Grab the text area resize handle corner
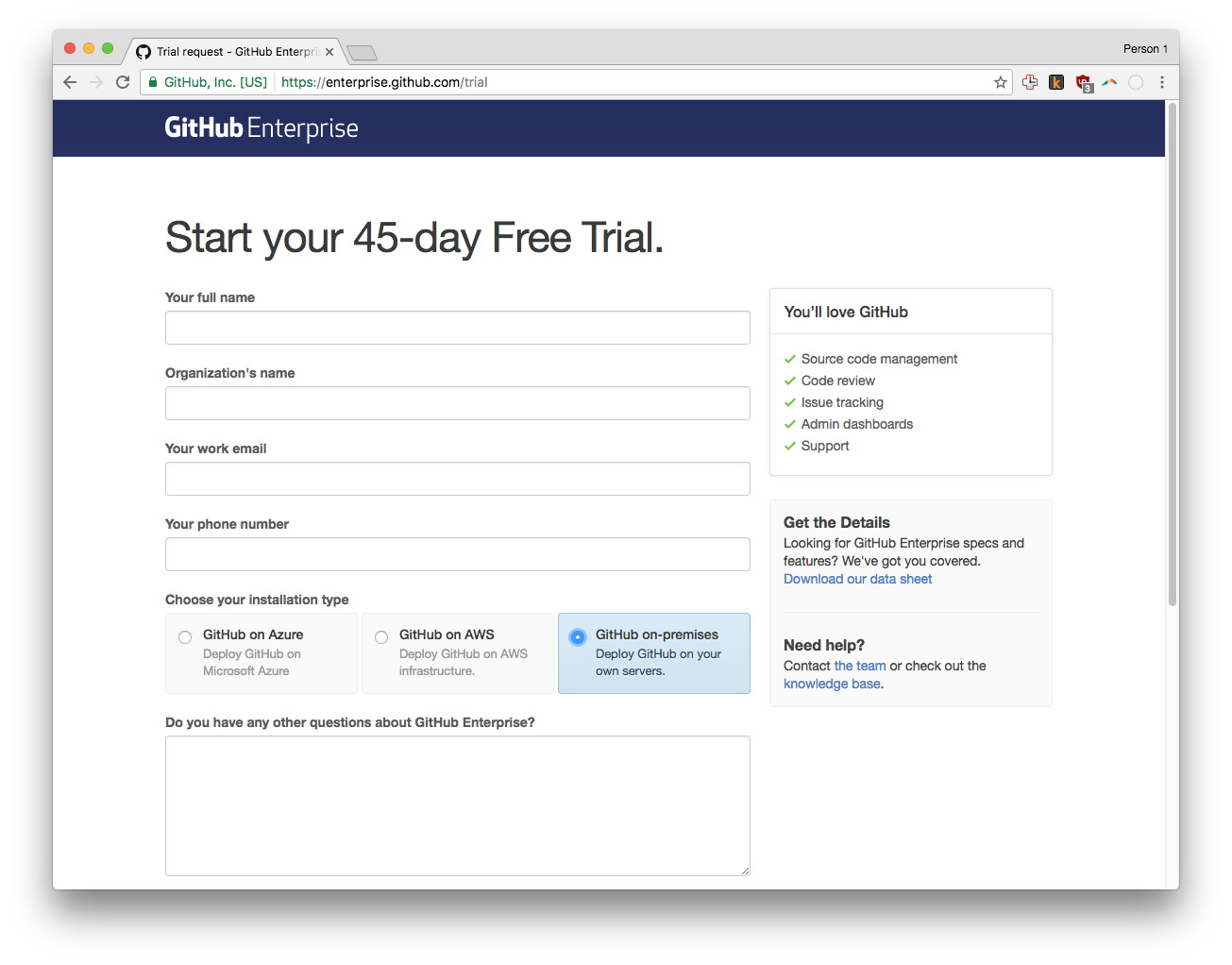 745,871
